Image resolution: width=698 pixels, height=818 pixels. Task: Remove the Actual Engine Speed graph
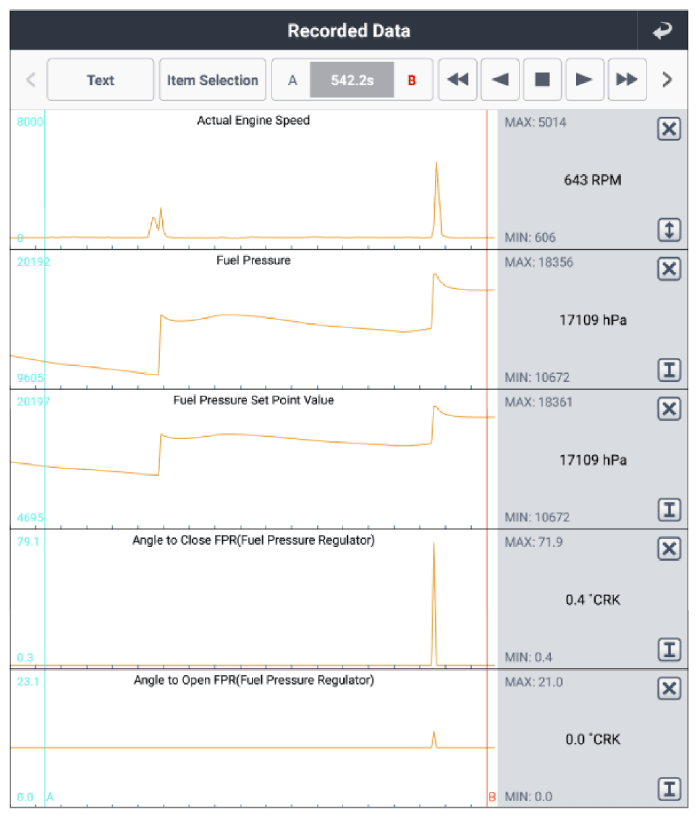coord(669,129)
